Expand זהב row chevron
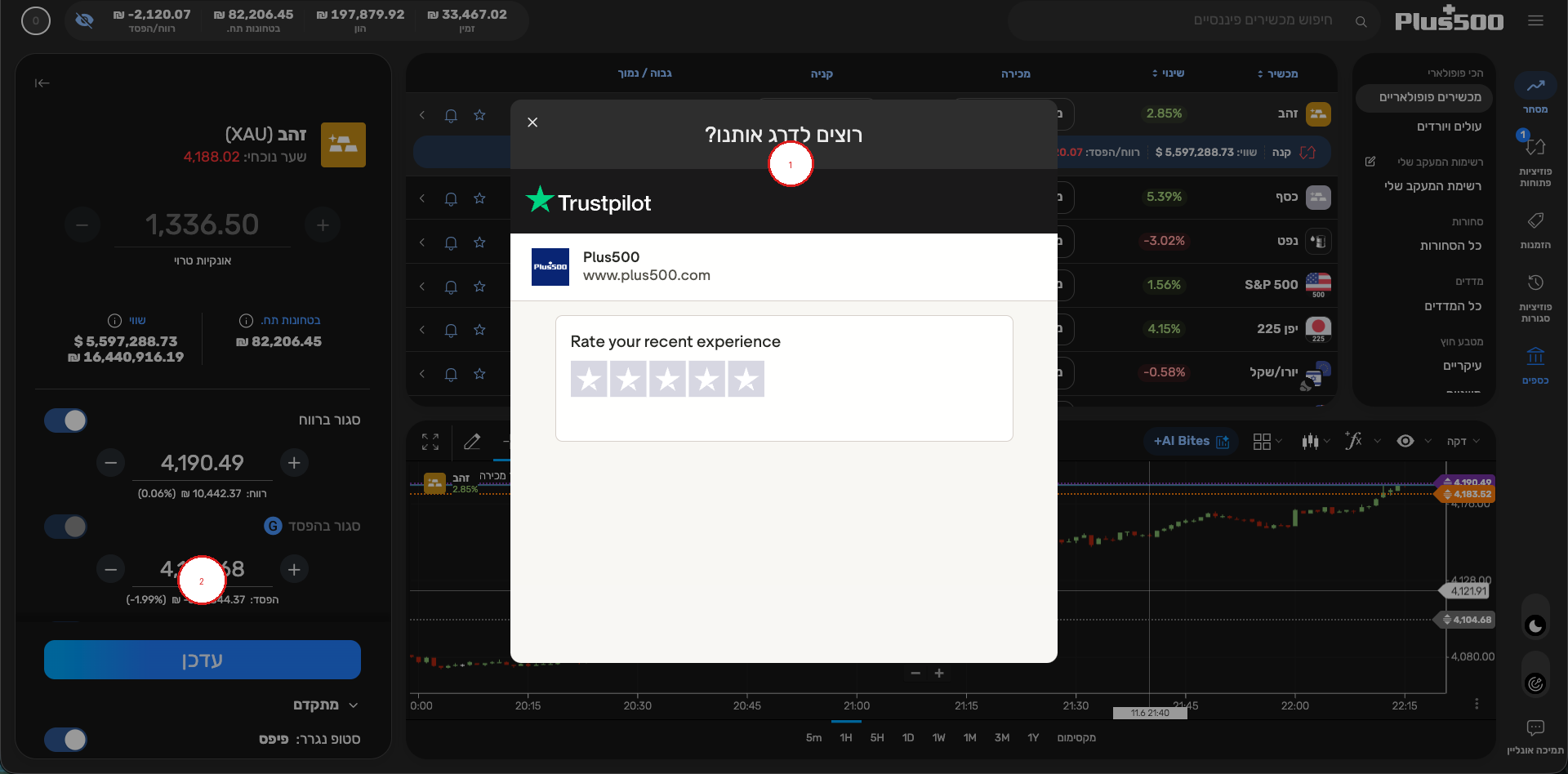 pyautogui.click(x=422, y=115)
